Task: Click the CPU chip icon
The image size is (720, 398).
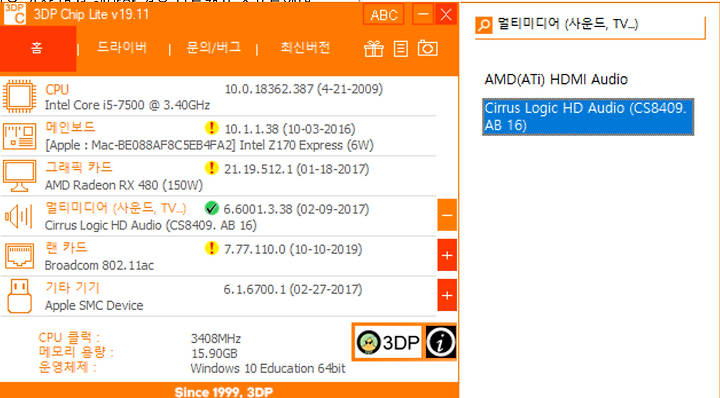Action: pyautogui.click(x=19, y=96)
